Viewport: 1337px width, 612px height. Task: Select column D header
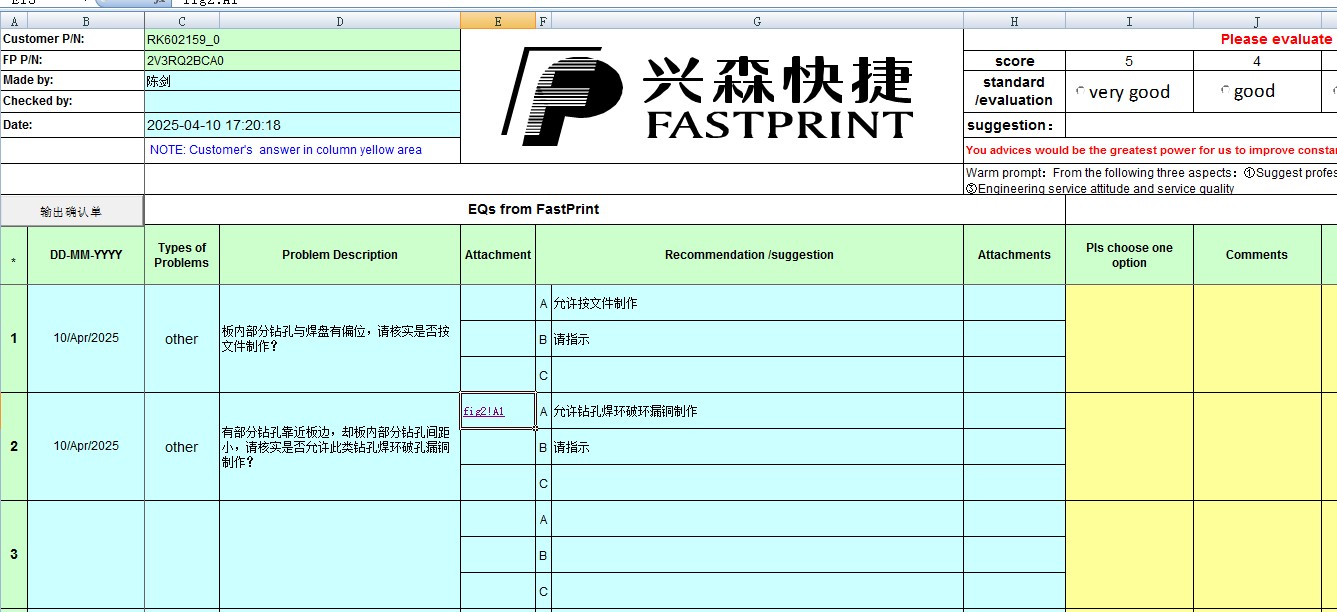coord(340,21)
